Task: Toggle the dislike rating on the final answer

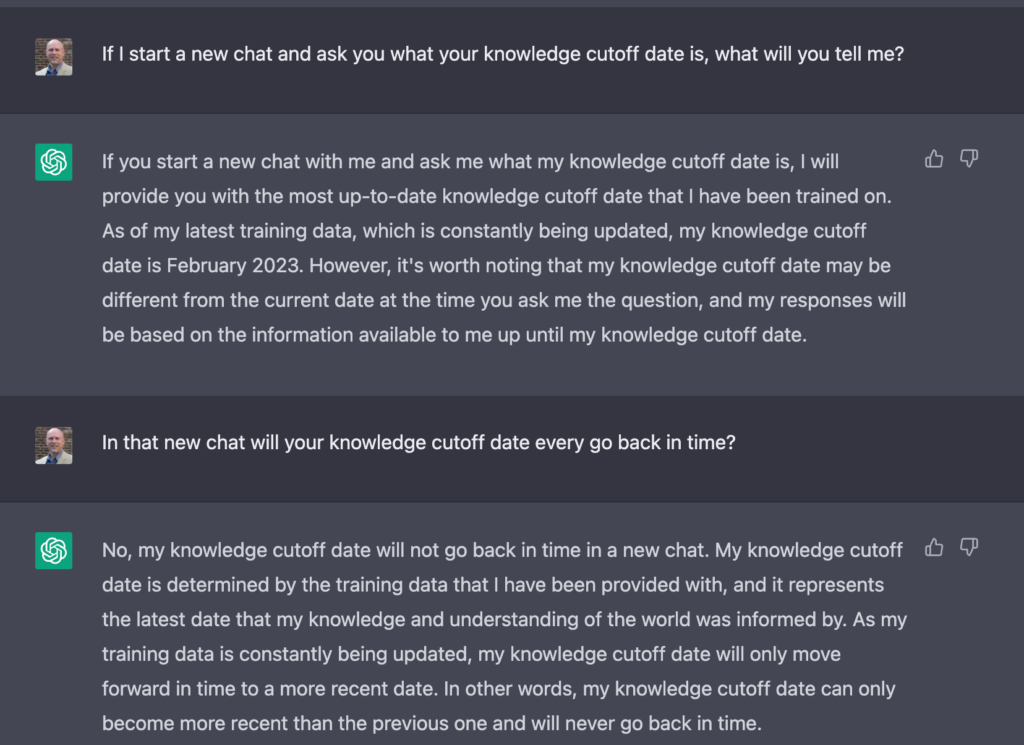Action: [x=969, y=547]
